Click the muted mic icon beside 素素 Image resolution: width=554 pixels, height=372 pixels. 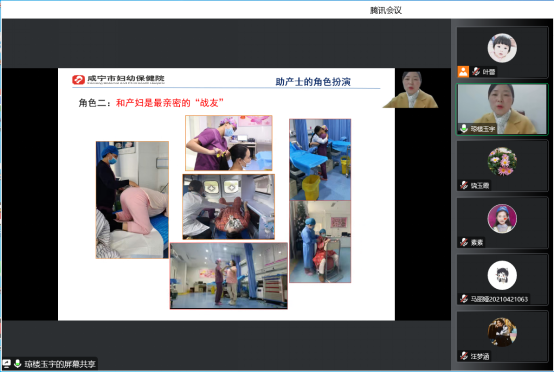pos(464,242)
